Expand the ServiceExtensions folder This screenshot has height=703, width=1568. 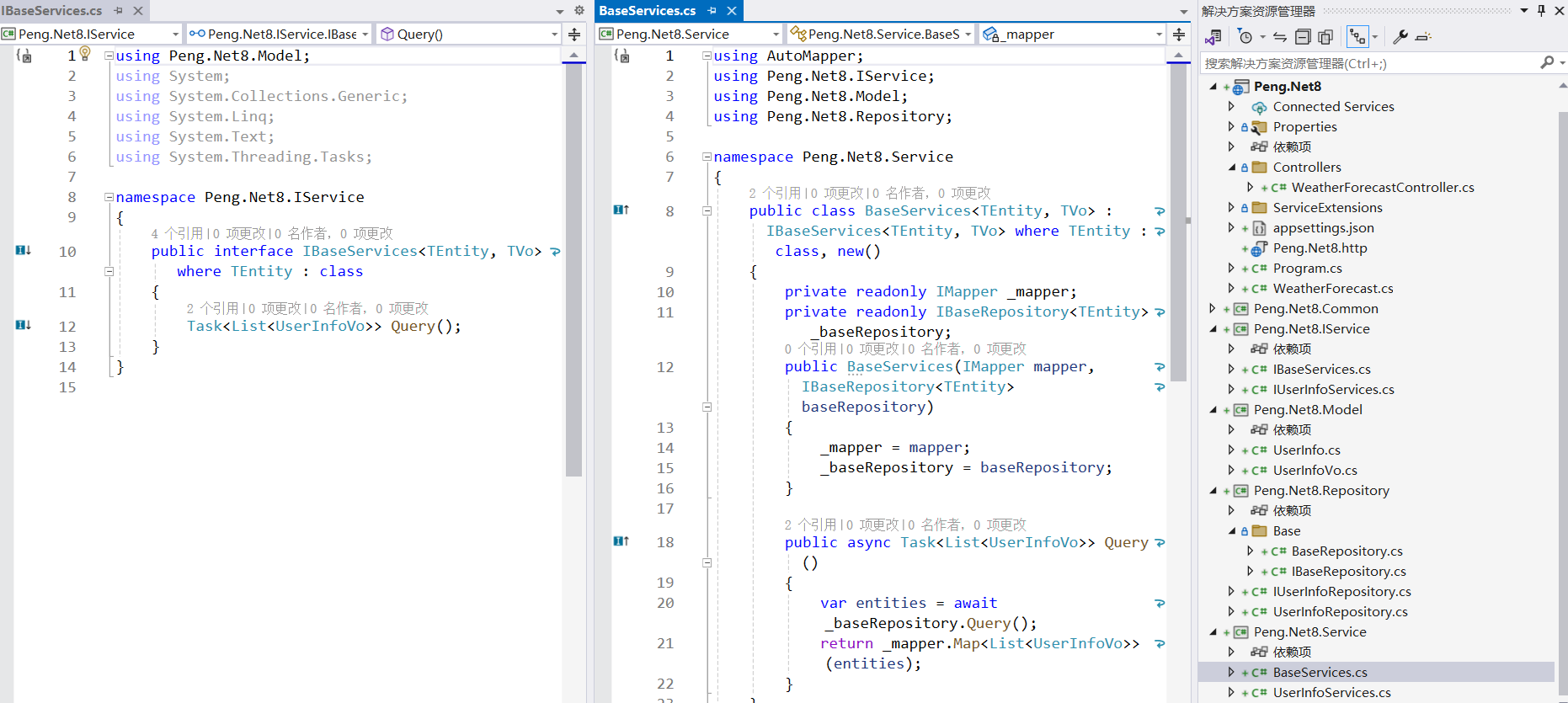tap(1232, 208)
